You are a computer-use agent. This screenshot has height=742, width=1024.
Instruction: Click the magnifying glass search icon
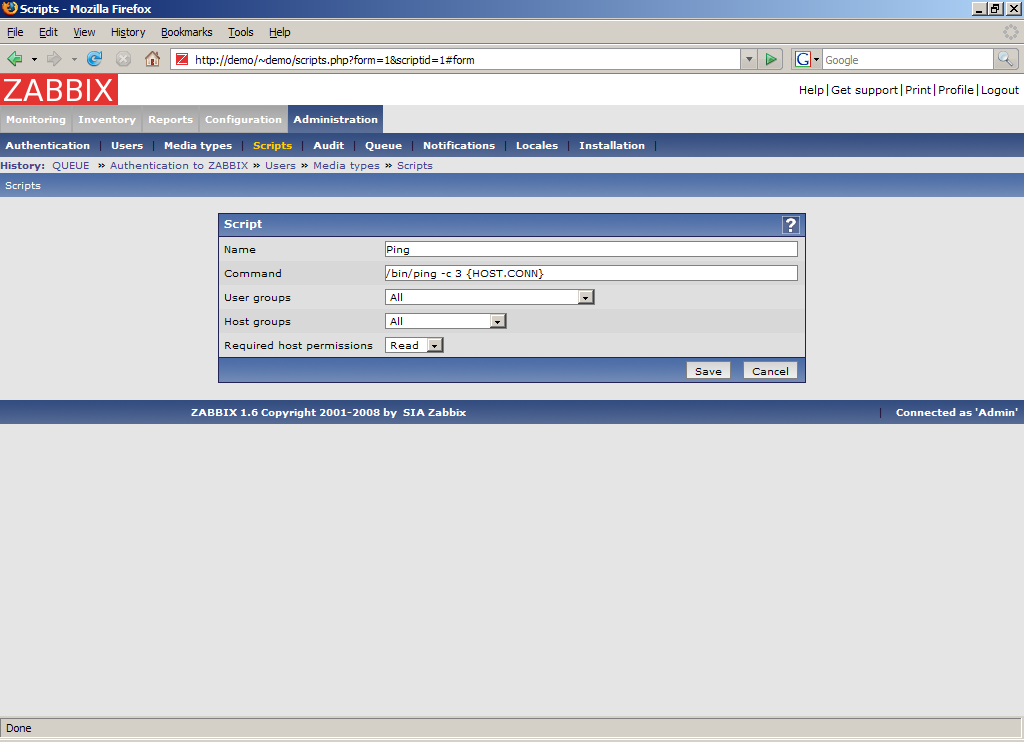1005,59
